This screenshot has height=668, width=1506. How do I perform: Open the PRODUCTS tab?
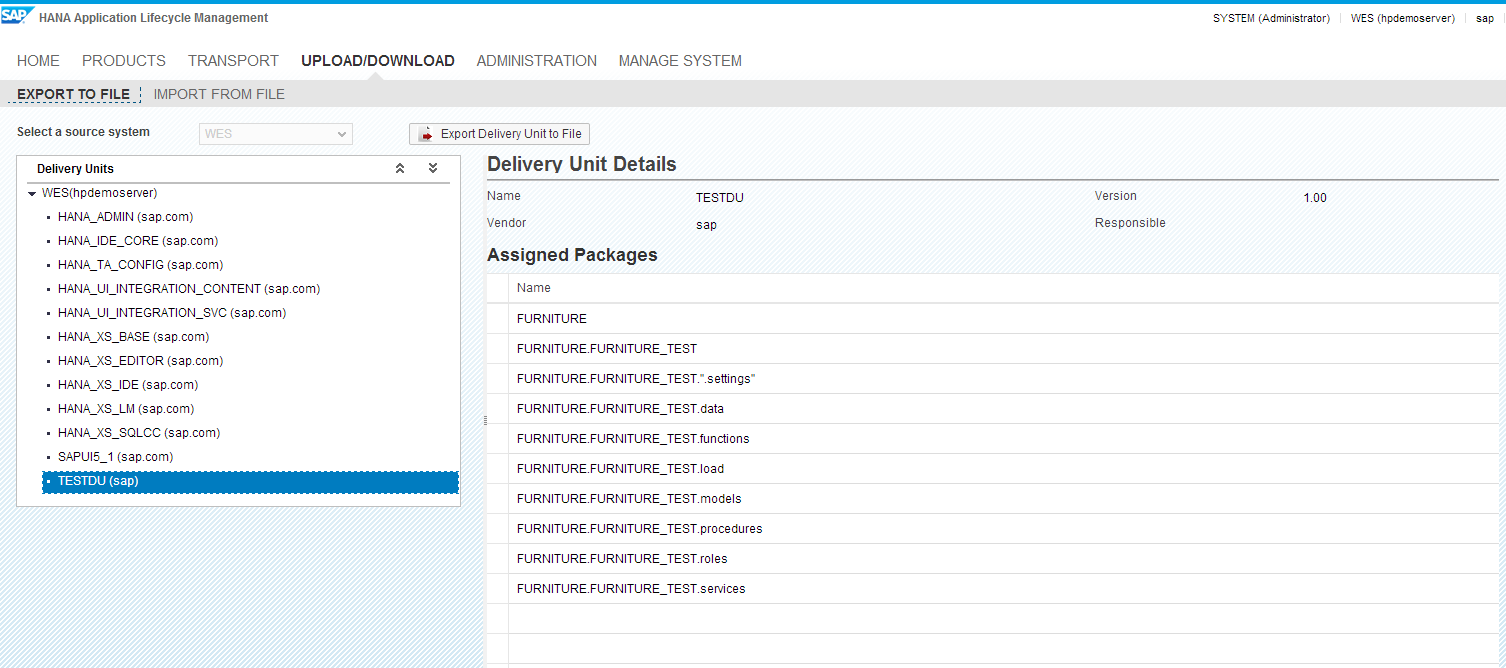tap(124, 61)
